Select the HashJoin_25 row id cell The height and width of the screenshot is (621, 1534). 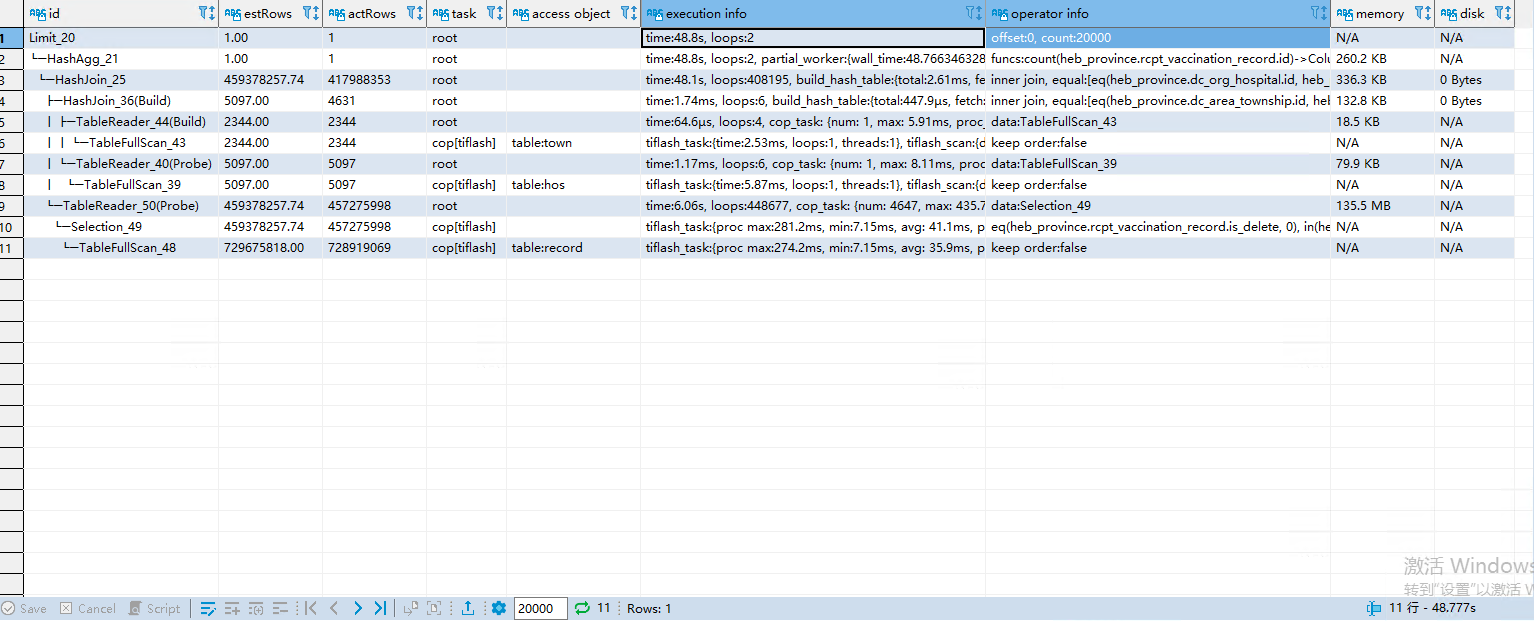coord(90,80)
